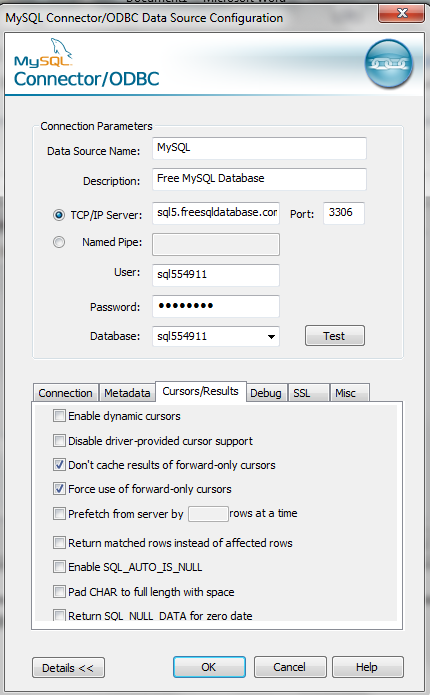Switch to the Debug tab
The width and height of the screenshot is (434, 695).
pos(266,393)
